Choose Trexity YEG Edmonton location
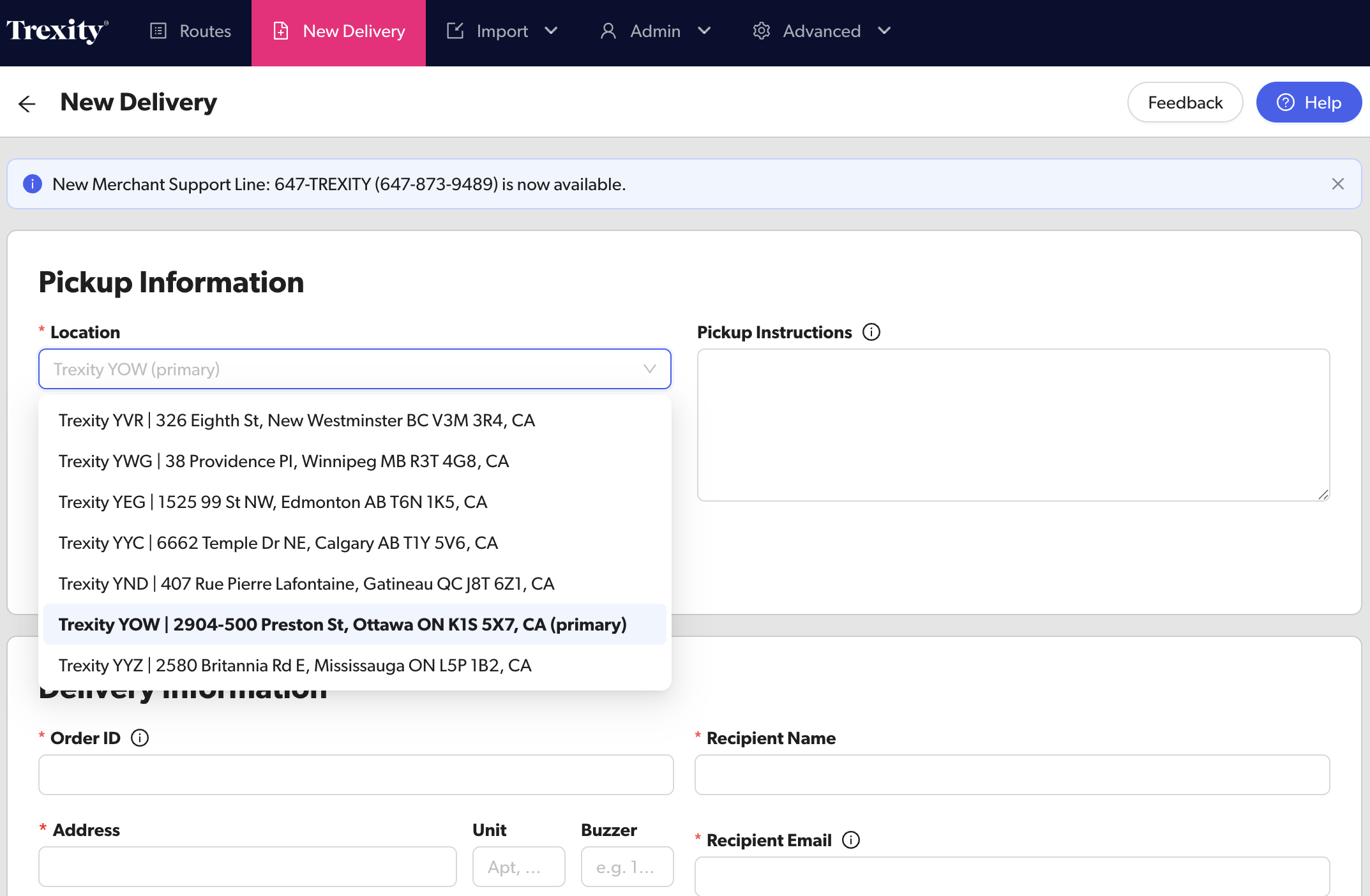This screenshot has width=1370, height=896. pos(355,502)
